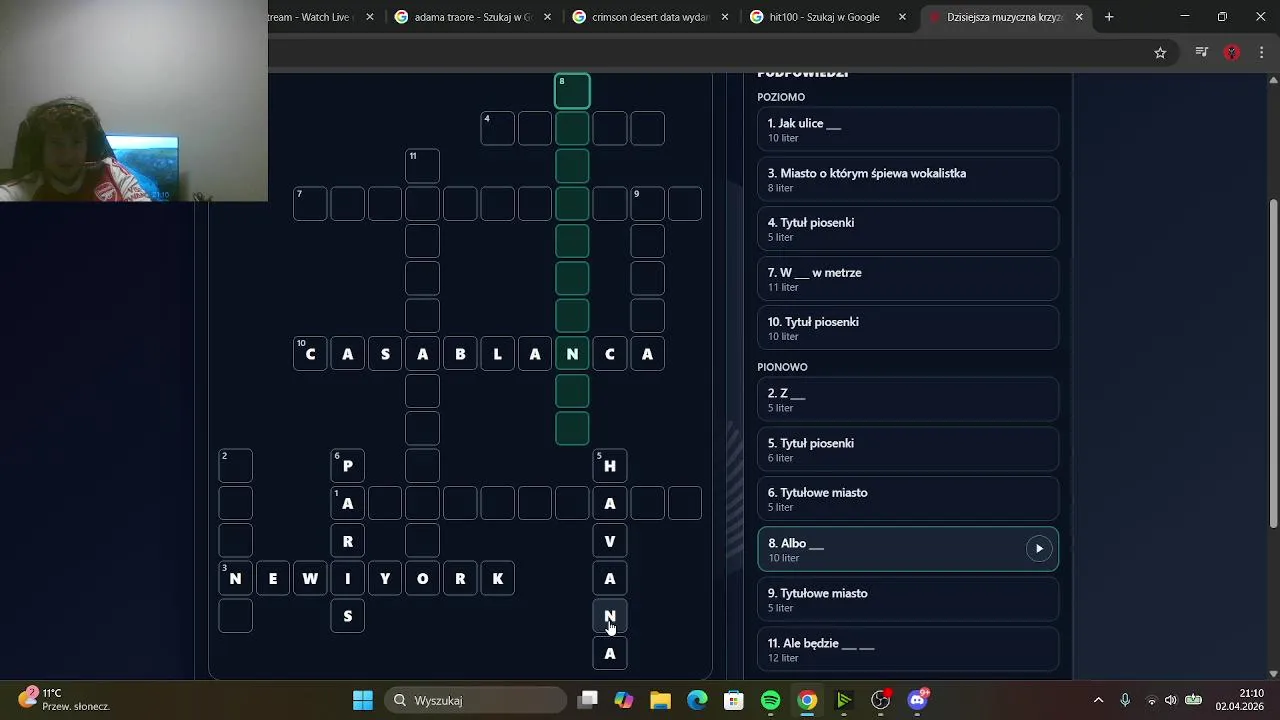Bookmark this page with the star icon
Image resolution: width=1280 pixels, height=720 pixels.
pyautogui.click(x=1160, y=53)
